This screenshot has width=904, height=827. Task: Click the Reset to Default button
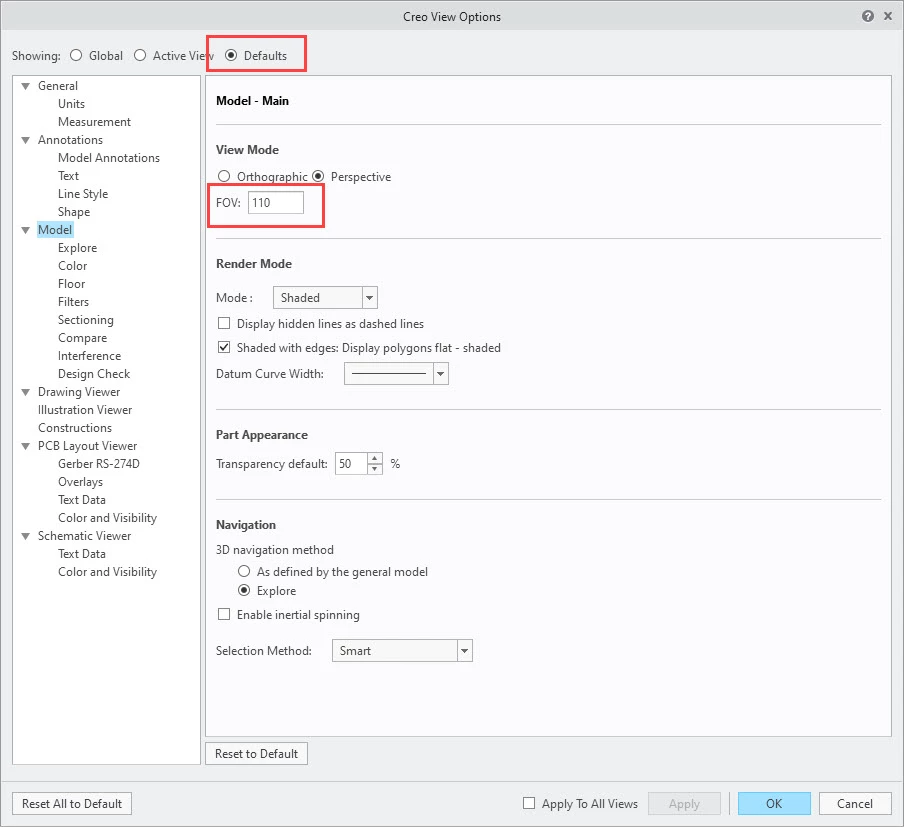tap(257, 754)
